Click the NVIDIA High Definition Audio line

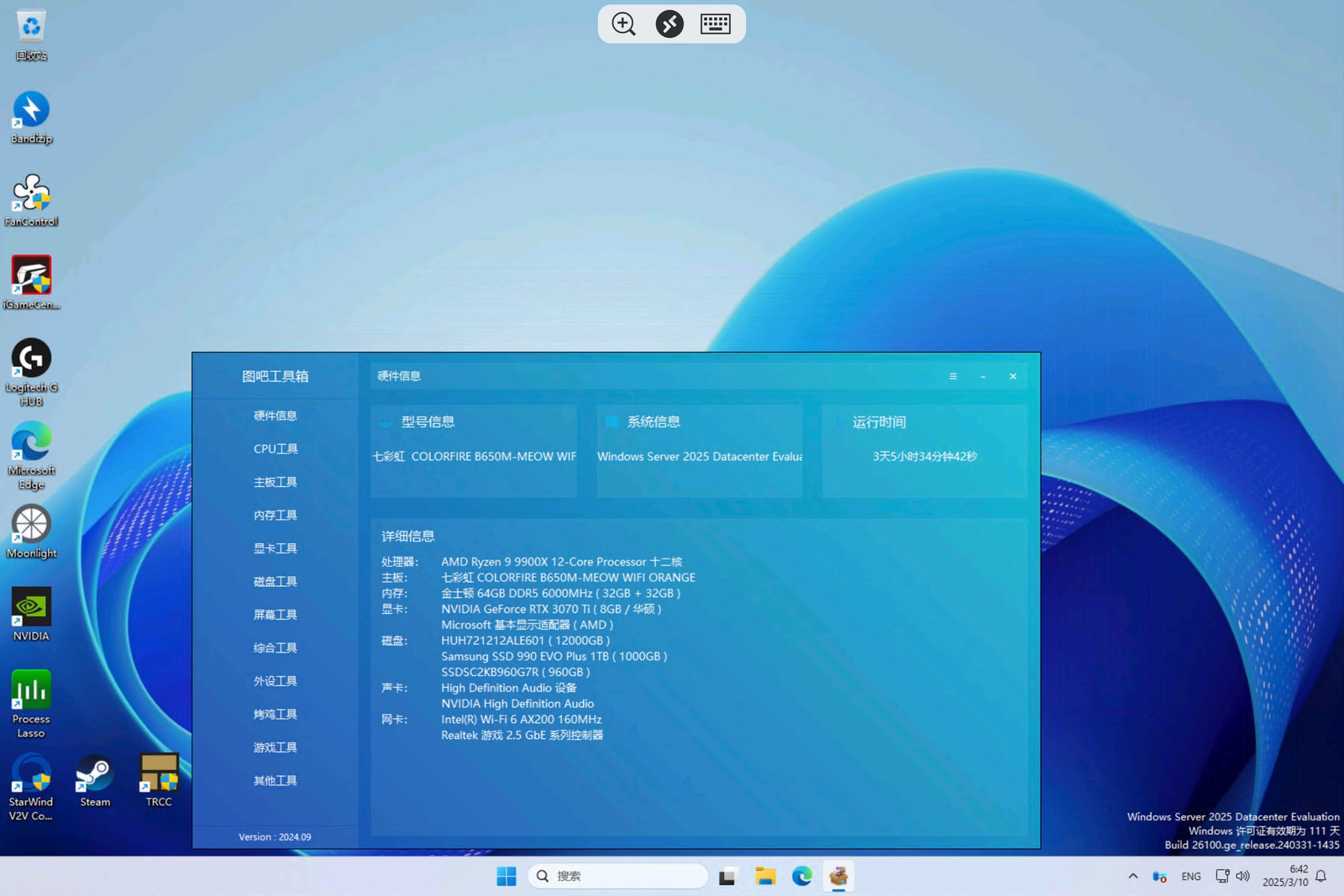[517, 704]
